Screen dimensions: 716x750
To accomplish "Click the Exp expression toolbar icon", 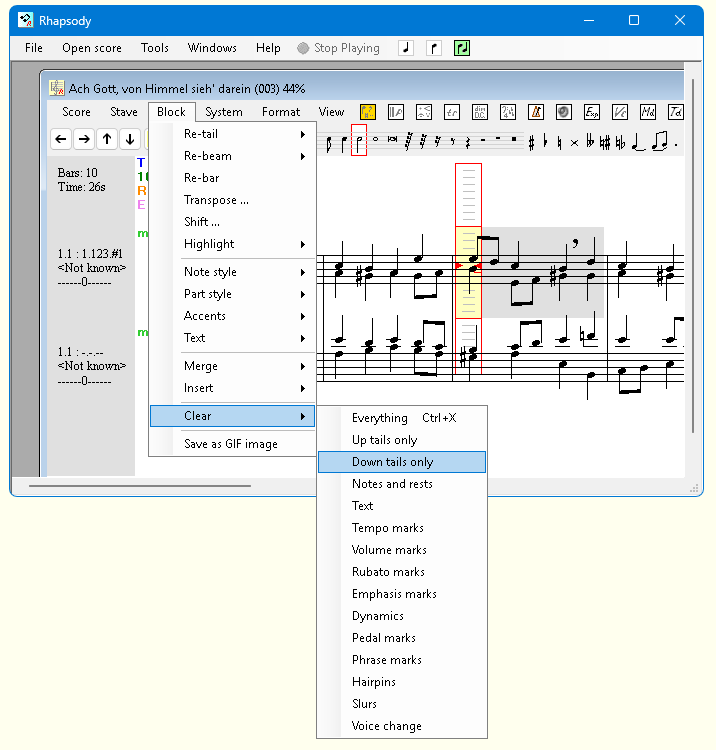I will pos(592,113).
